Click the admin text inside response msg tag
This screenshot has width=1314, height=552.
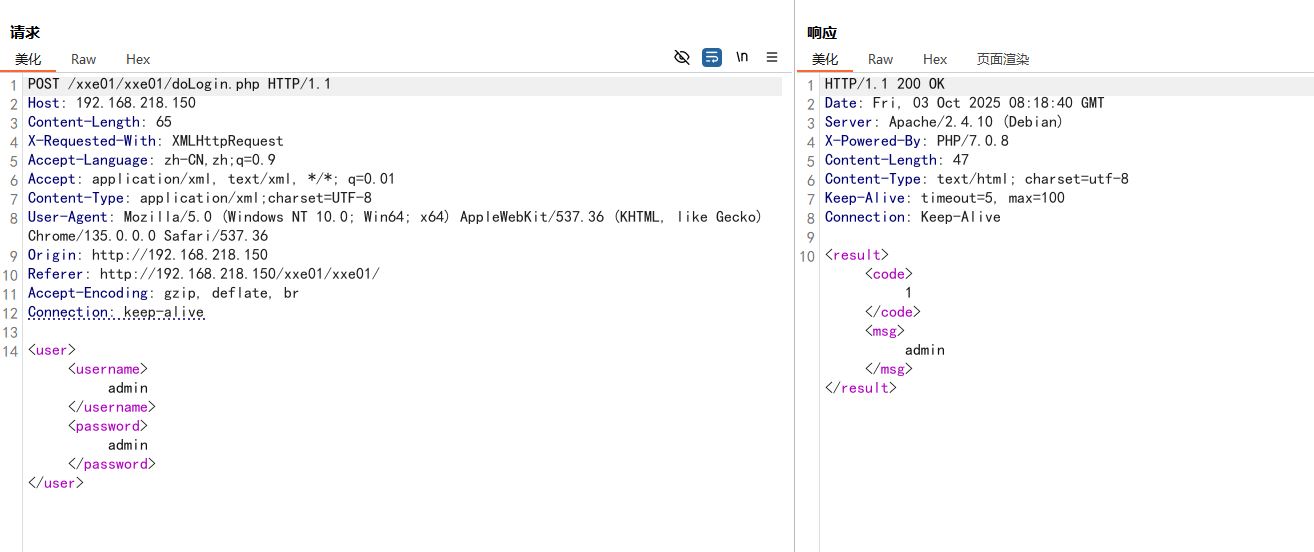click(924, 350)
